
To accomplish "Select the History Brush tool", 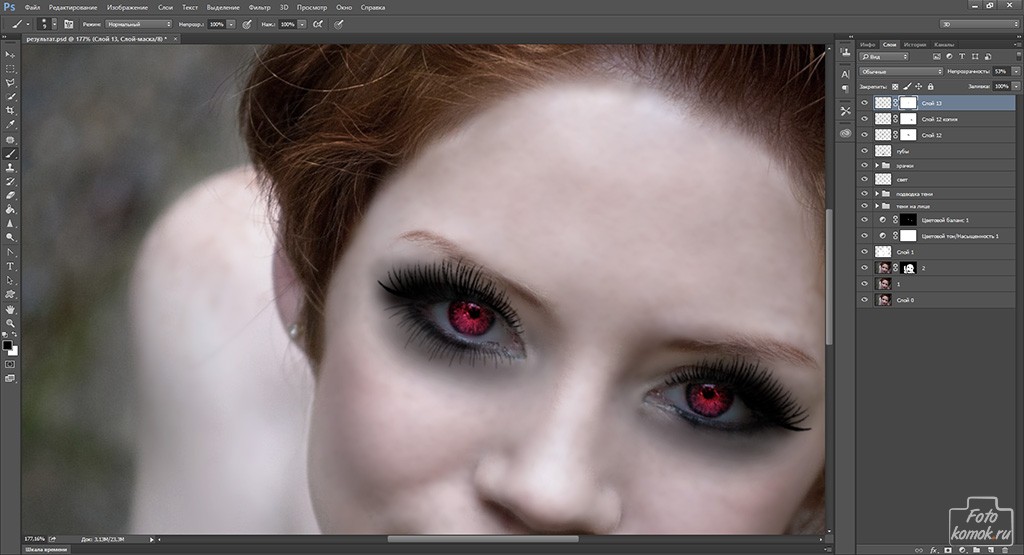I will point(10,182).
